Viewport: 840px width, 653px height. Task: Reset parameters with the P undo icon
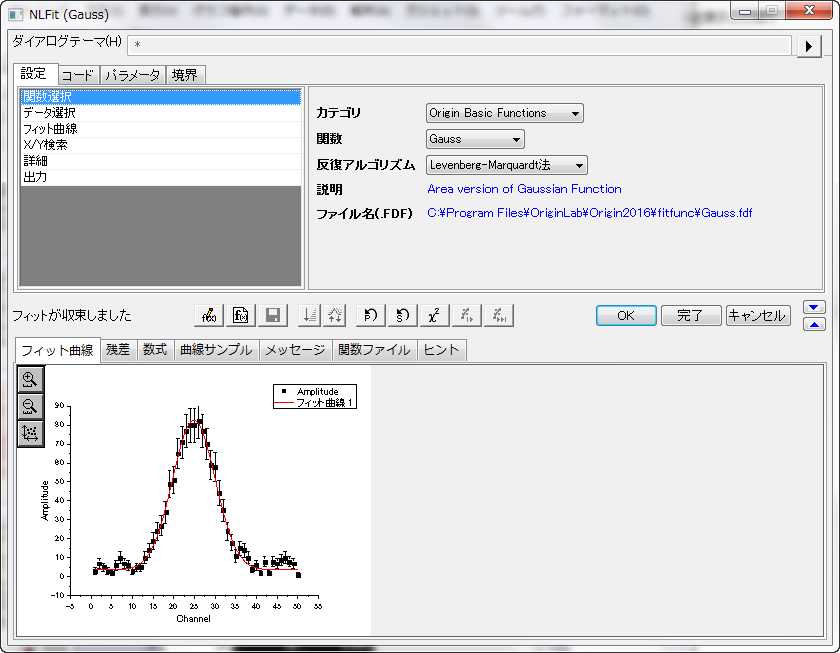370,316
